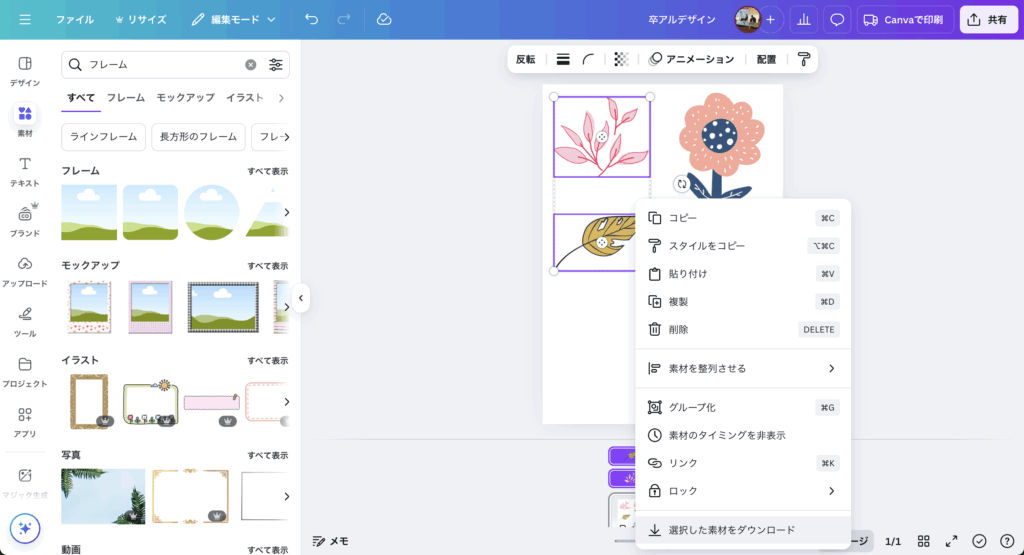Click すべて表示 next to イラスト
This screenshot has width=1024, height=555.
click(x=267, y=360)
